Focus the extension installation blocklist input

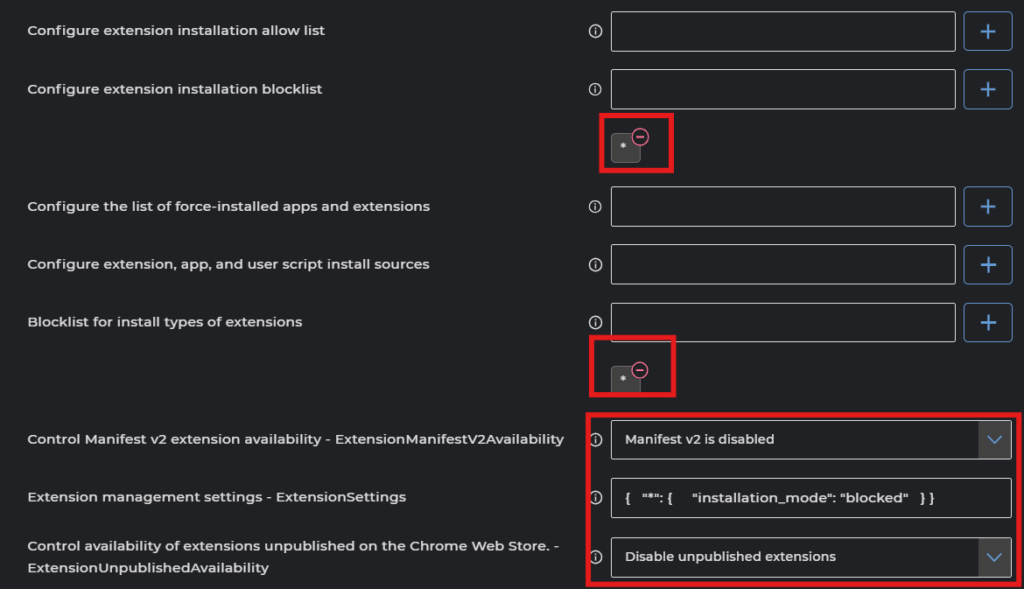pos(783,90)
